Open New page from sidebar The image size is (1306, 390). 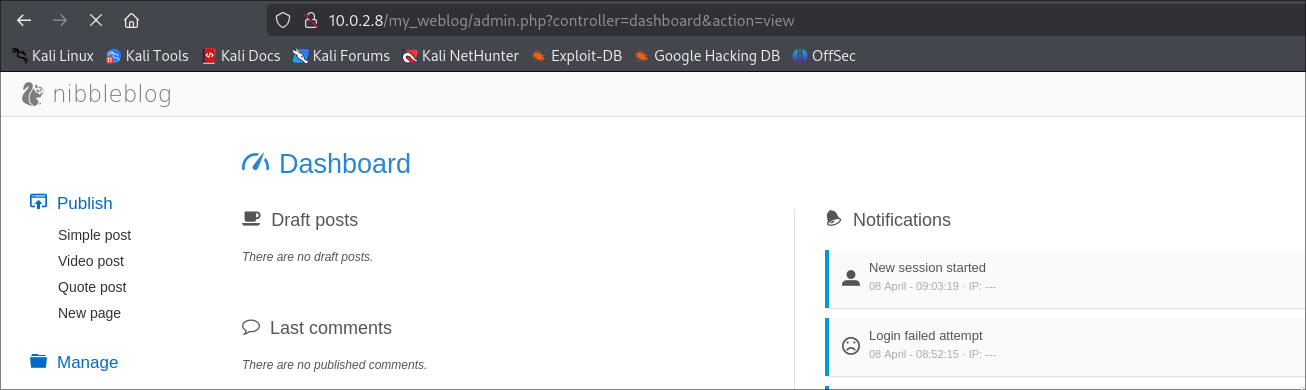click(89, 313)
